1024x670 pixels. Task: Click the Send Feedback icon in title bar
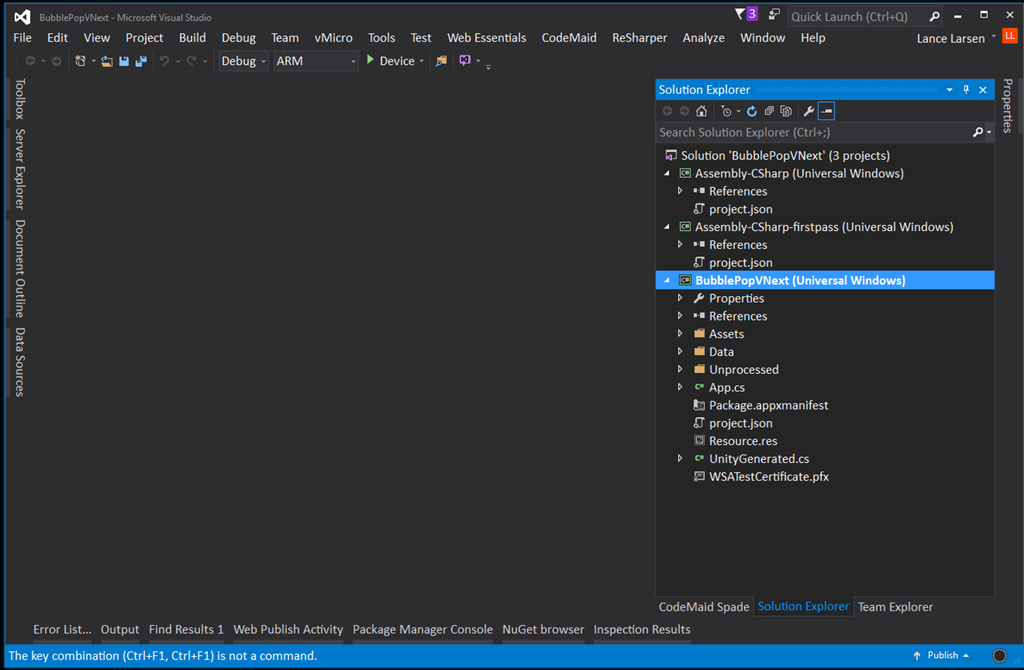pyautogui.click(x=774, y=14)
